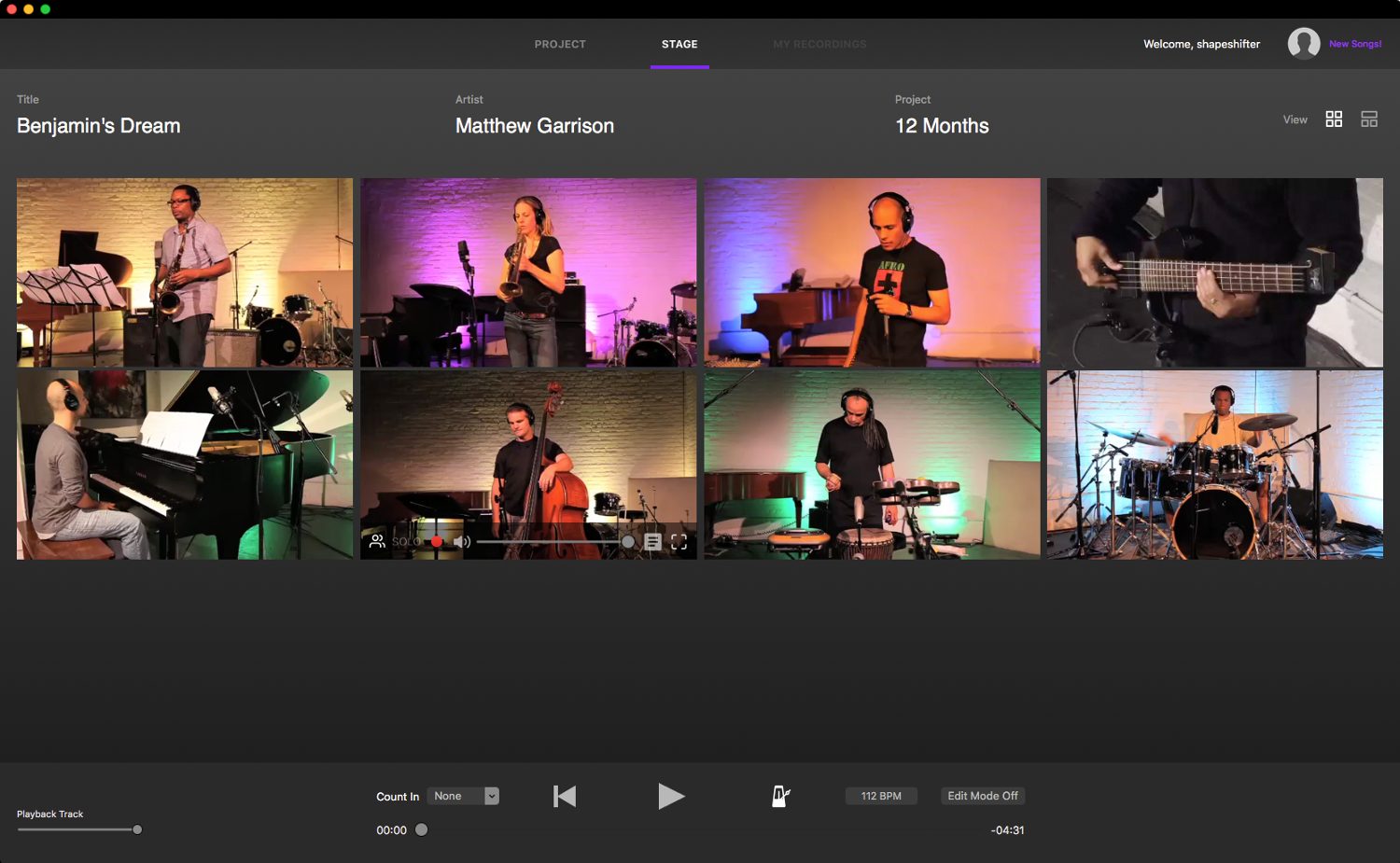
Task: Select the horizontal split view icon
Action: coord(1368,118)
